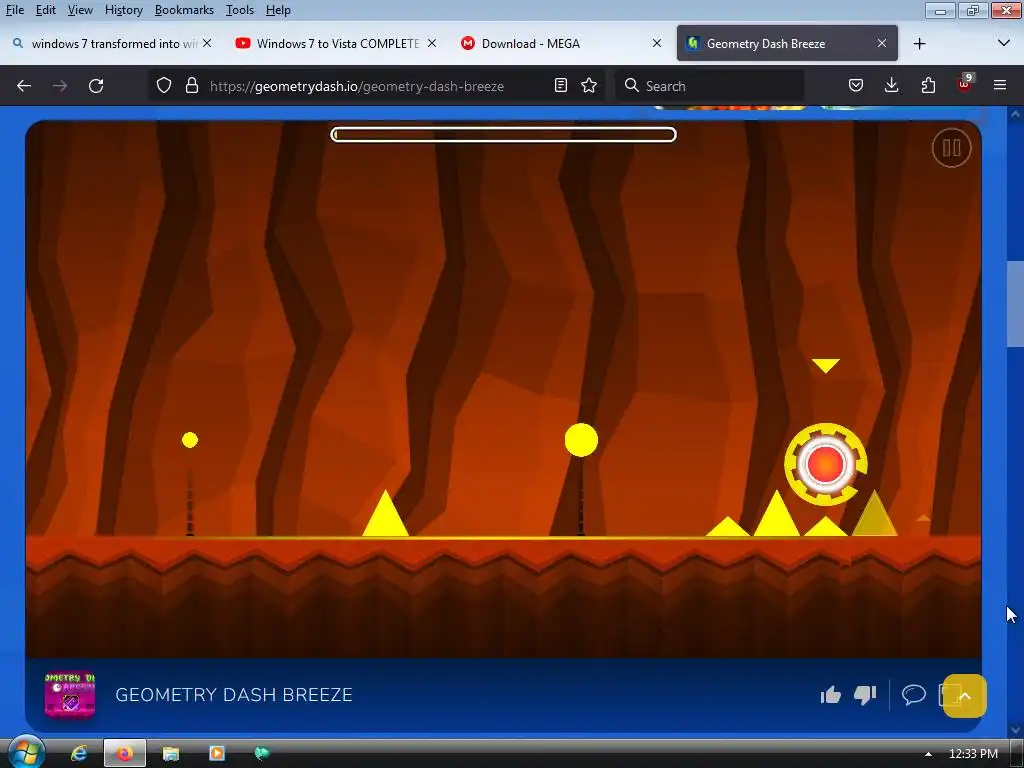Bookmark this page with the star

pos(589,86)
